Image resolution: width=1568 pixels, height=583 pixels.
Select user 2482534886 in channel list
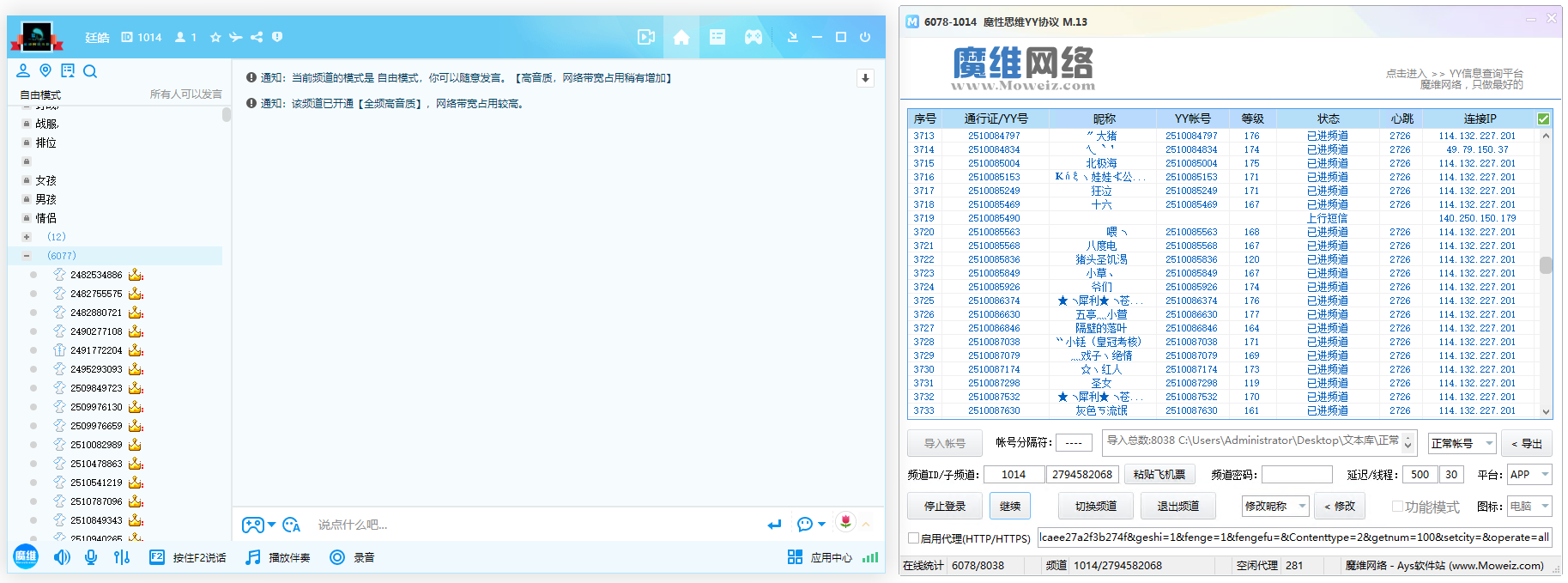(x=96, y=275)
